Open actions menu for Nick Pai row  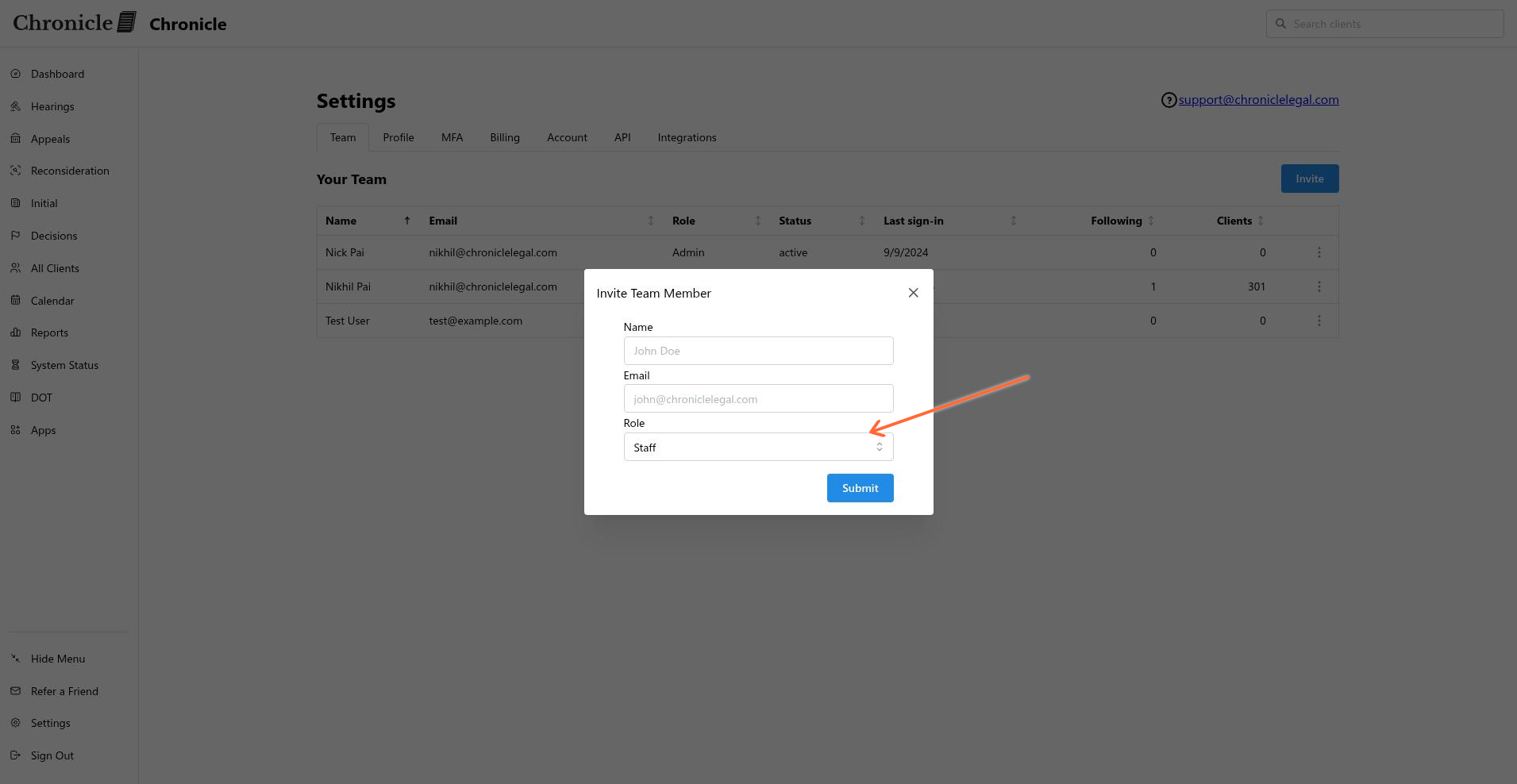(x=1319, y=252)
